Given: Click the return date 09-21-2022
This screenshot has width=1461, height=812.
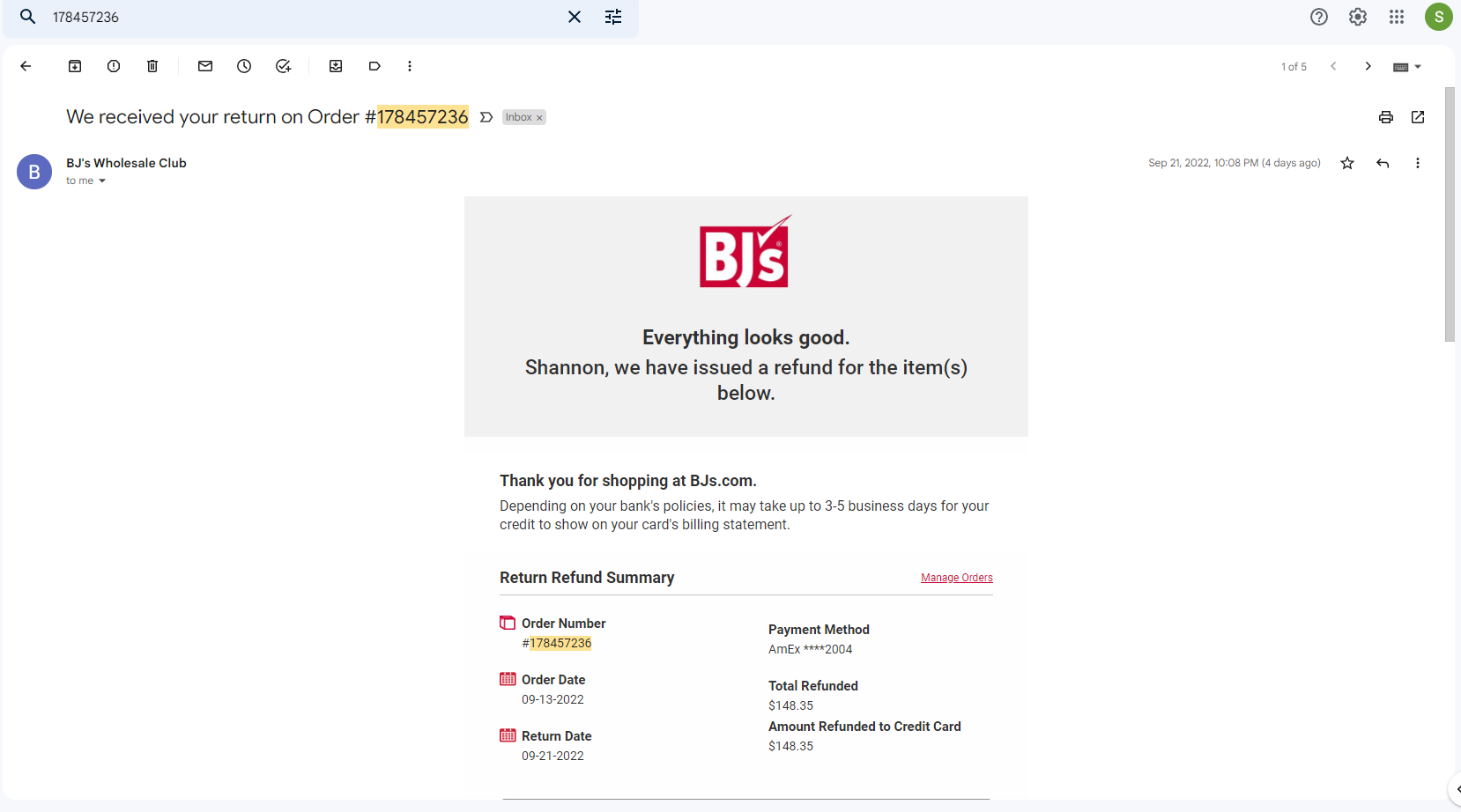Looking at the screenshot, I should click(x=553, y=756).
